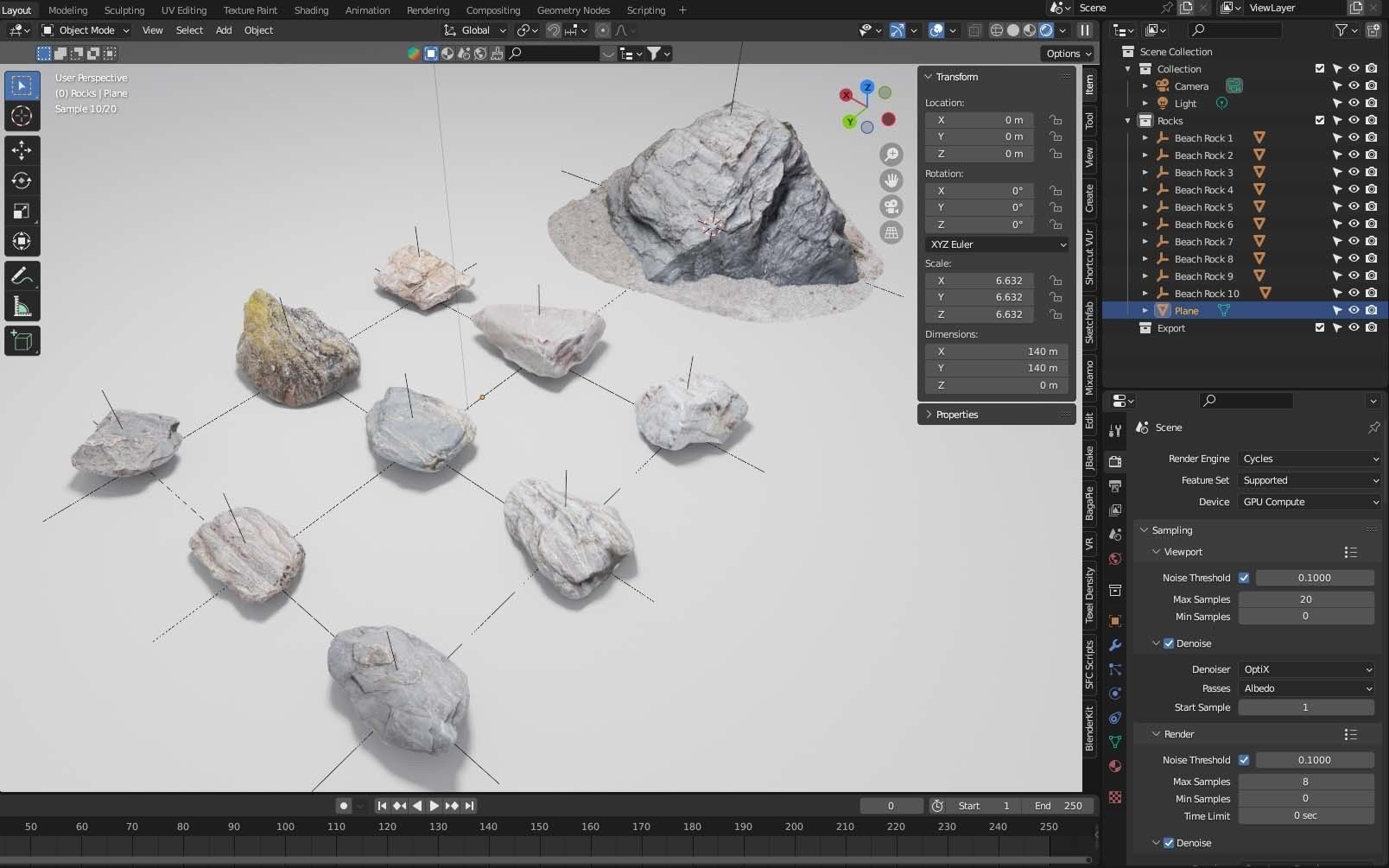Select the Select Box tool
The image size is (1389, 868).
[22, 86]
